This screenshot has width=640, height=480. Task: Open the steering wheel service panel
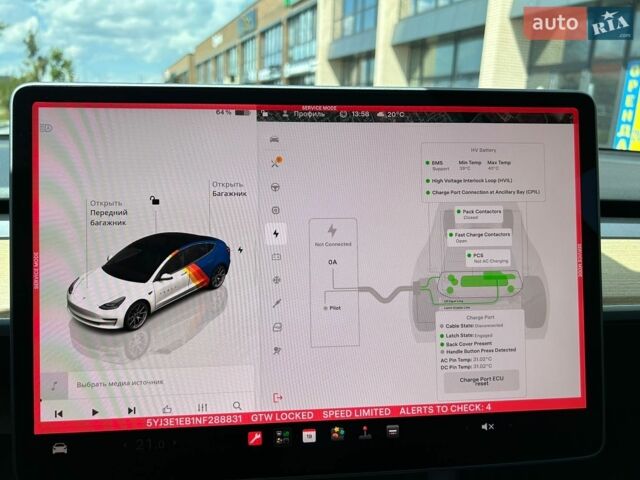click(x=276, y=187)
